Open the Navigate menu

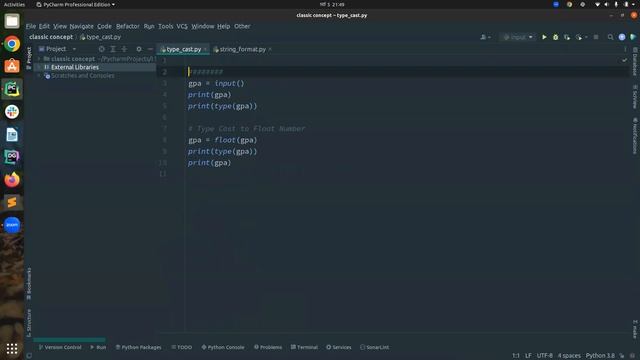pos(81,26)
